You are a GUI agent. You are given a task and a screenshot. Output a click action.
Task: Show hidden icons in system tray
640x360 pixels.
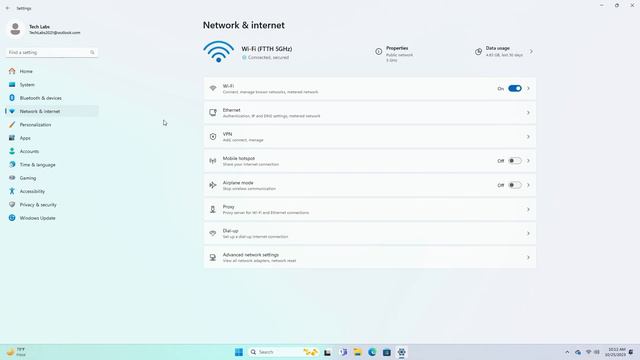click(567, 352)
